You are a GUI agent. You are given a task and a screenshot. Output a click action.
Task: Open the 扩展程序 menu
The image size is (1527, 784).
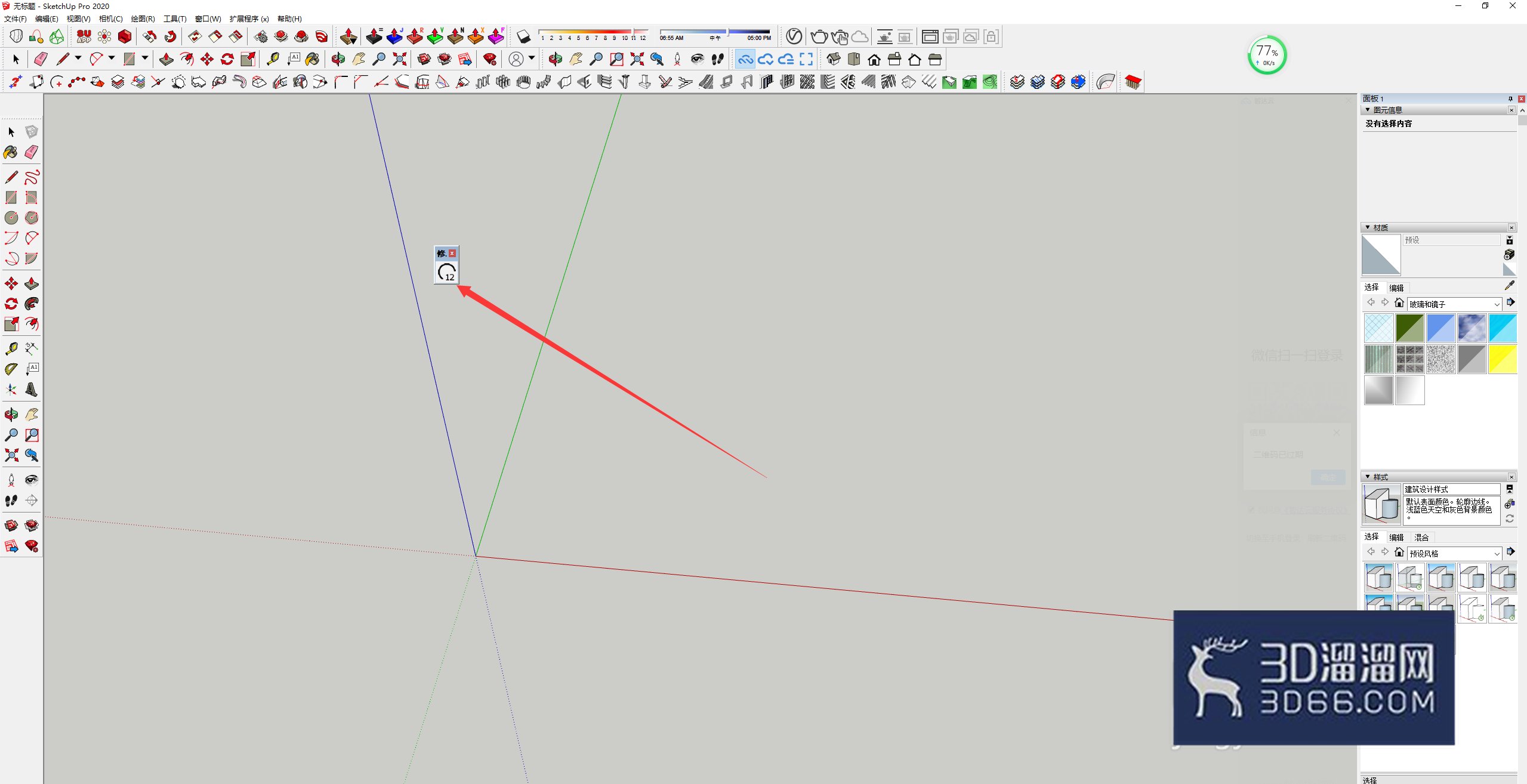coord(249,18)
